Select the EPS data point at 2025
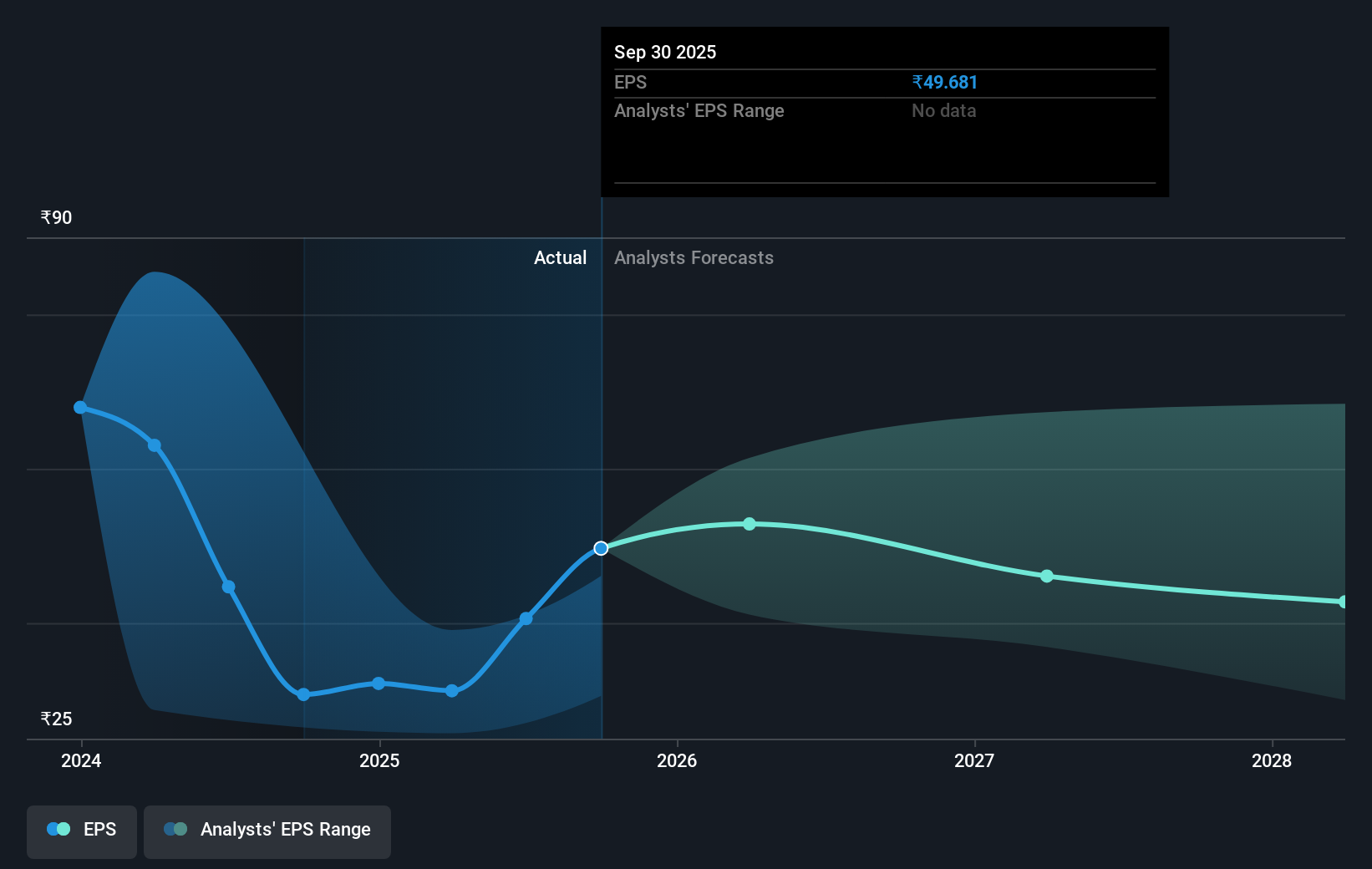 pyautogui.click(x=379, y=684)
